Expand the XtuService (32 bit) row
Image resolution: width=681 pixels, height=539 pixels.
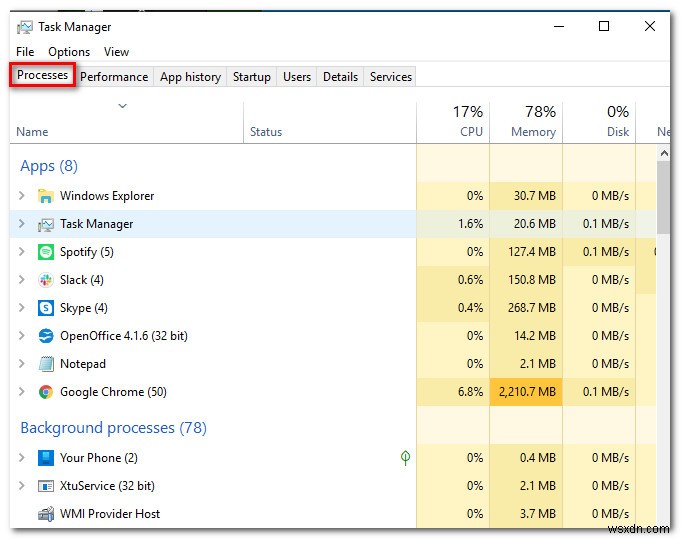pos(21,486)
